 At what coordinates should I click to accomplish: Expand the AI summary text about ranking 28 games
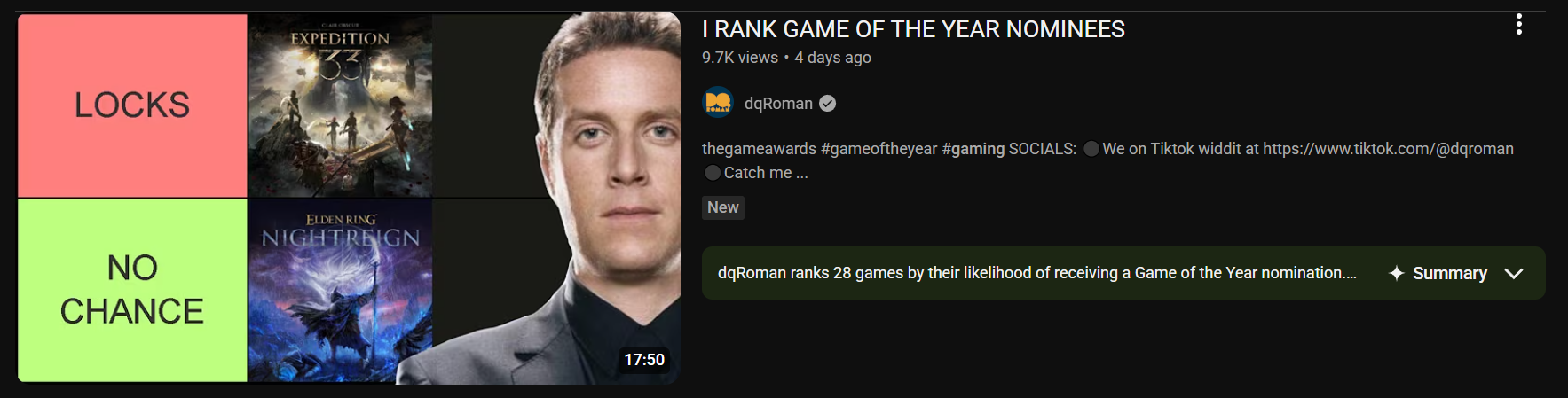point(1036,273)
